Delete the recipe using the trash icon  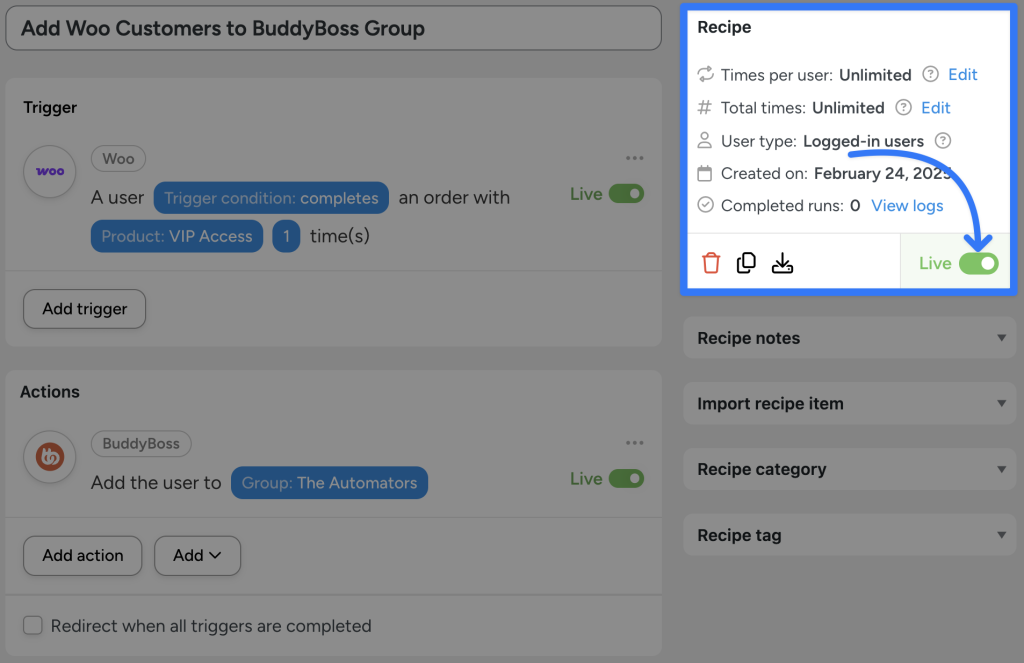[711, 262]
